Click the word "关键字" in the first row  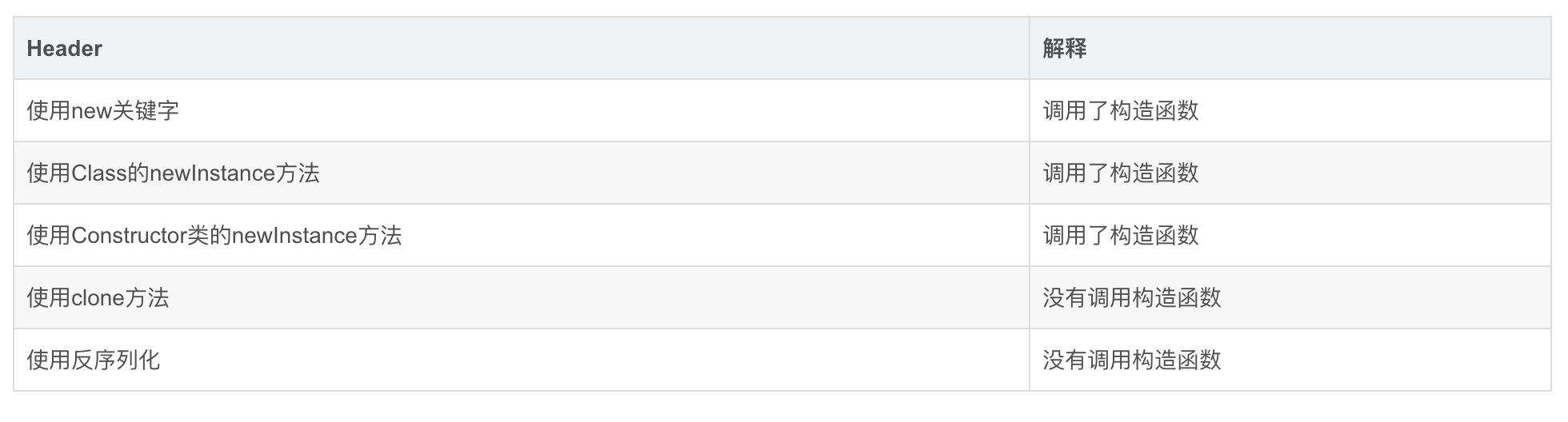coord(146,110)
